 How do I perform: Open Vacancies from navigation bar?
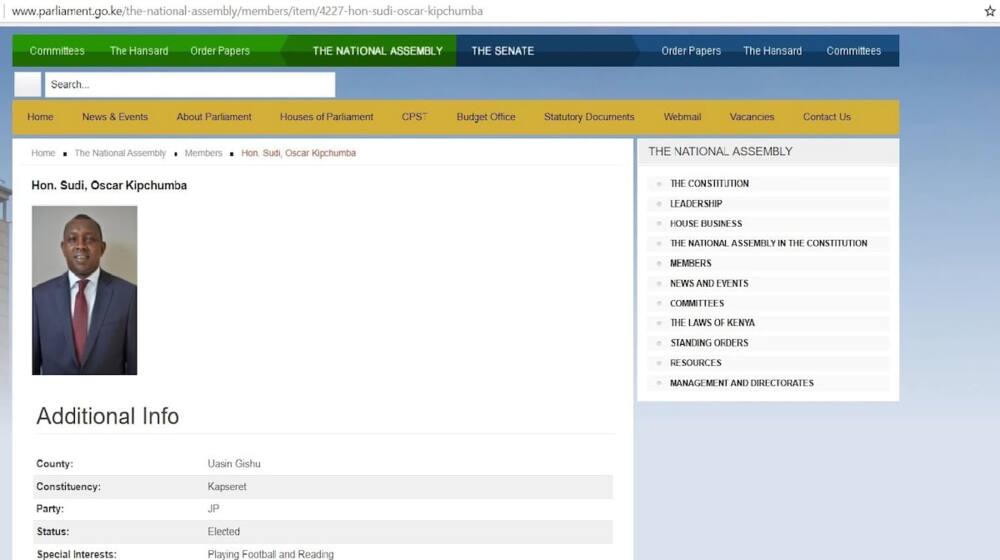tap(752, 117)
